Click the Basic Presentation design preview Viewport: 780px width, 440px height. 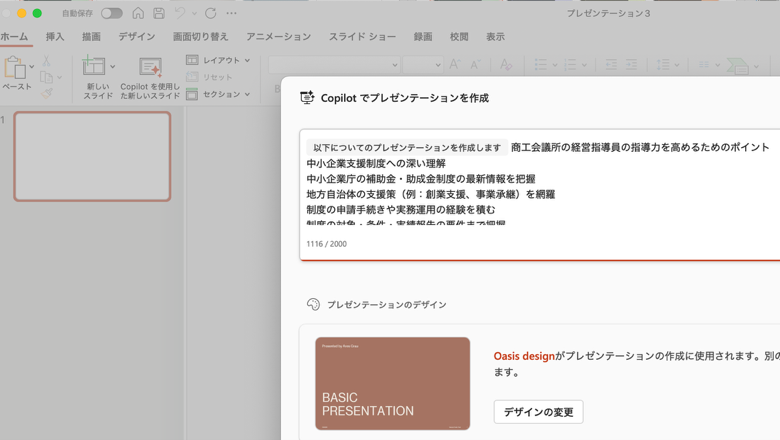[x=392, y=384]
